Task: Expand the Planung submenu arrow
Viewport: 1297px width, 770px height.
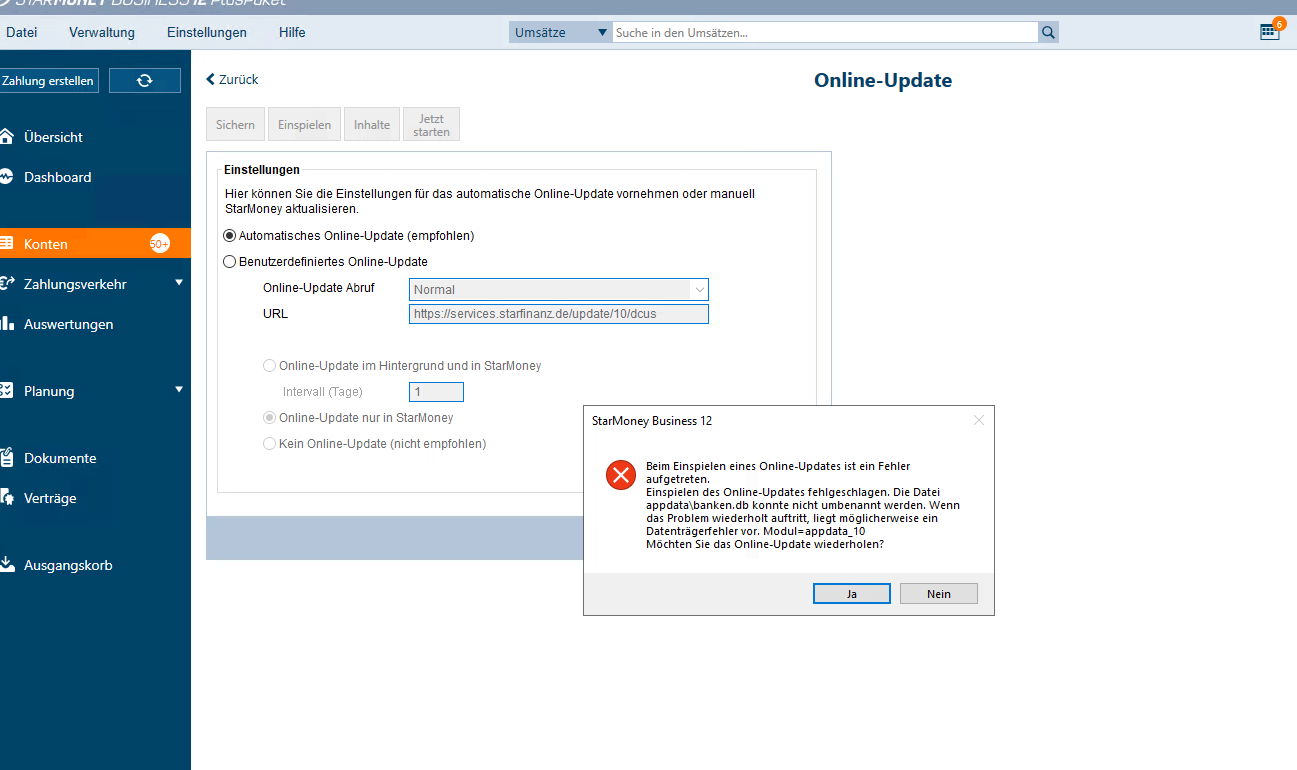Action: [x=179, y=390]
